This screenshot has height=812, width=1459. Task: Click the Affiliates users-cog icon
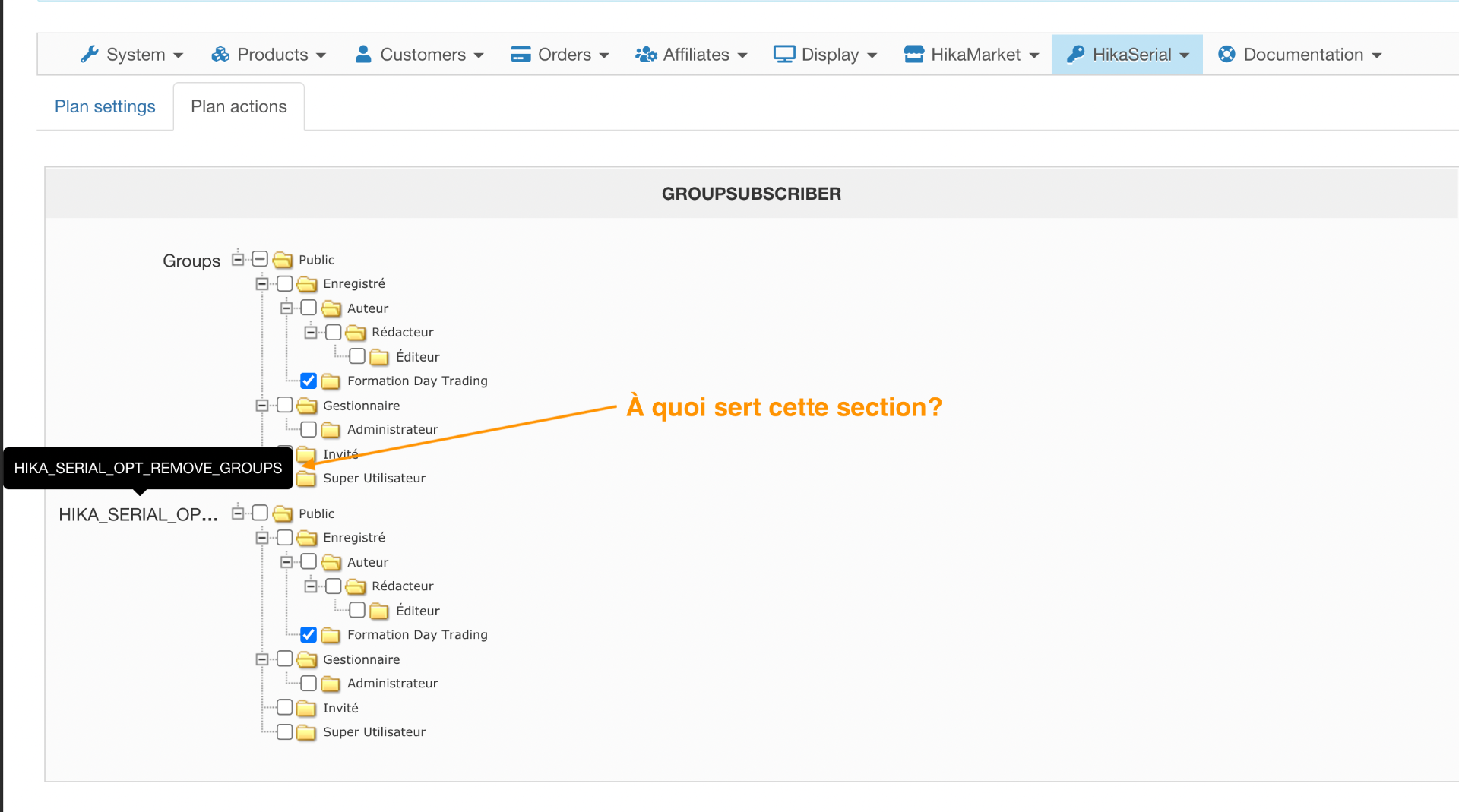(646, 54)
